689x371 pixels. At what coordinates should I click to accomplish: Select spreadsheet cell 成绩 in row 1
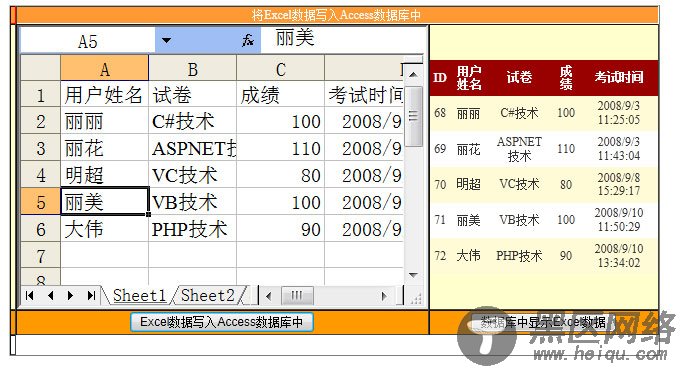tap(280, 95)
